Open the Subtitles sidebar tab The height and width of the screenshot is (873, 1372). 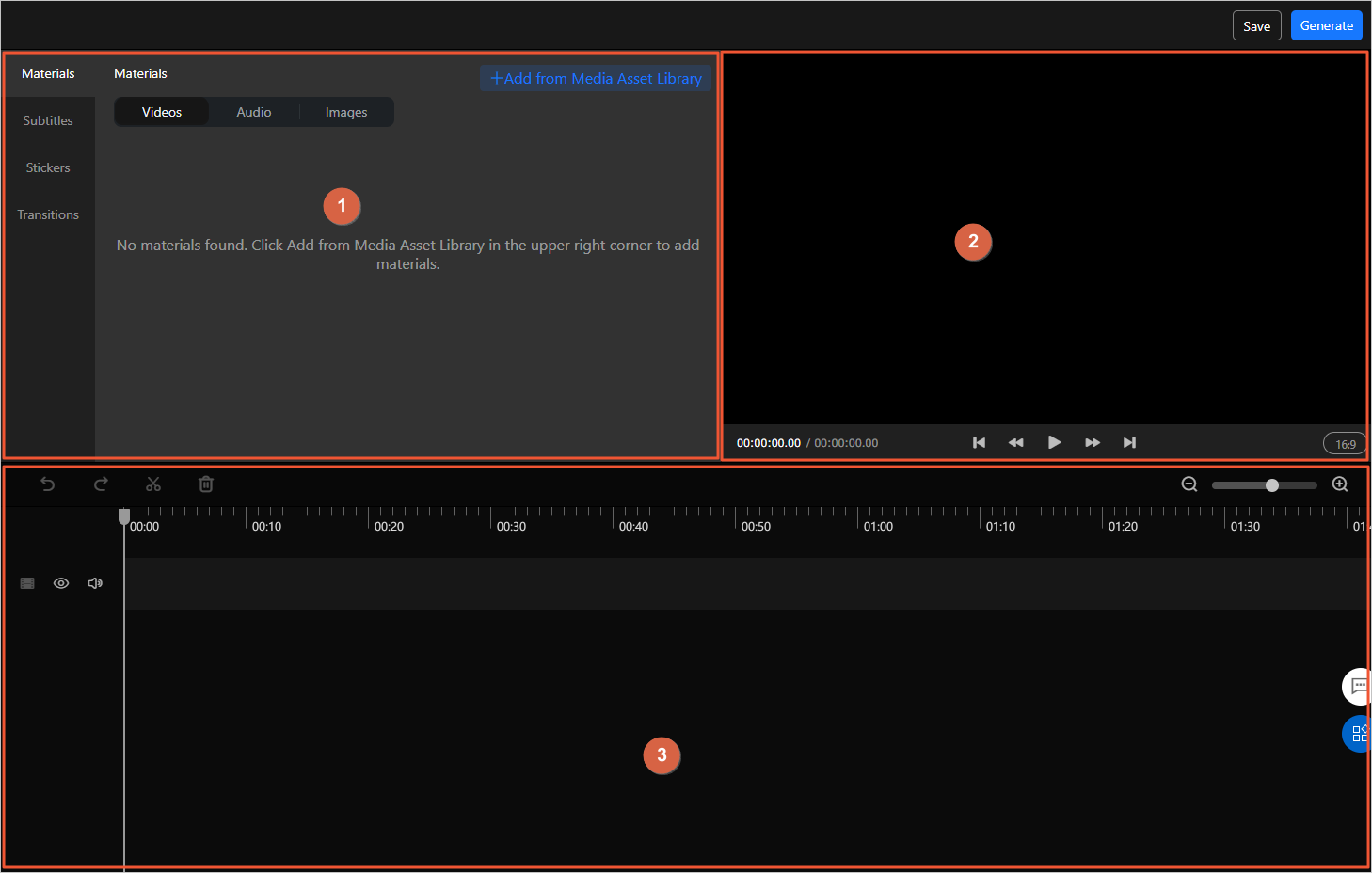tap(48, 120)
